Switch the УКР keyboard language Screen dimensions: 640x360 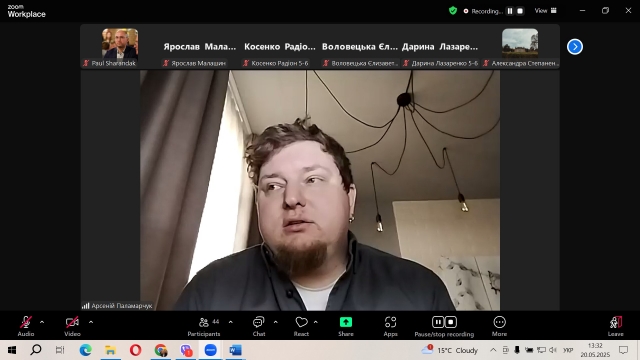coord(568,350)
